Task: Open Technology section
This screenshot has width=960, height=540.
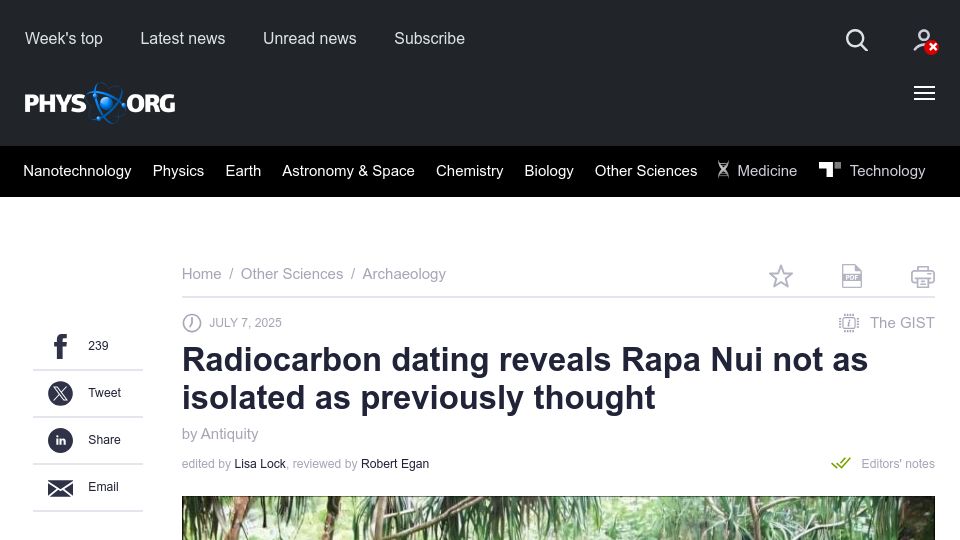Action: pyautogui.click(x=887, y=171)
